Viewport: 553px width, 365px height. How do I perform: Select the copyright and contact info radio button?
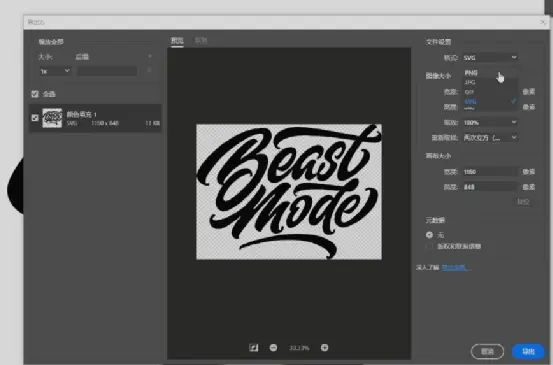429,246
